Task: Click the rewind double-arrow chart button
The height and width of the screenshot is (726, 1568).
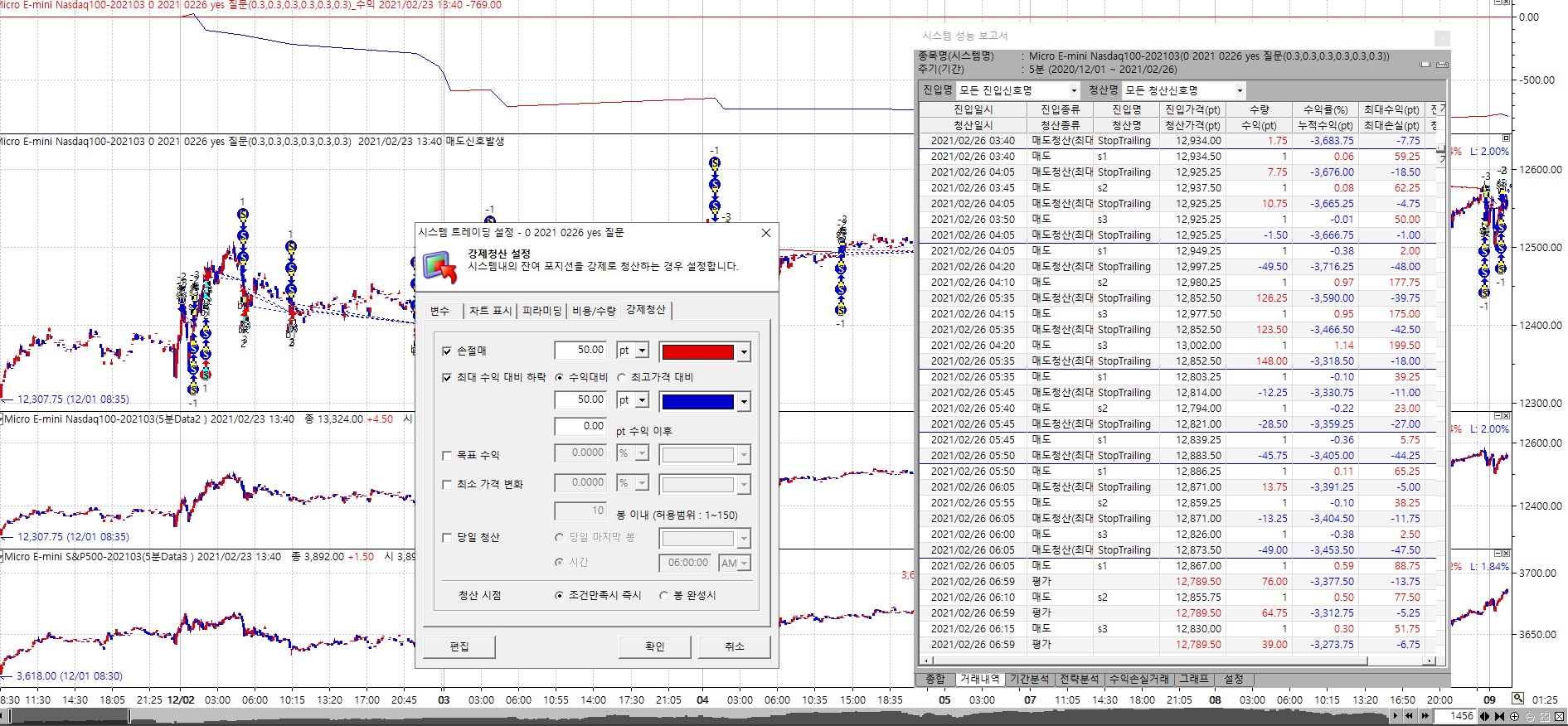Action: [1408, 716]
